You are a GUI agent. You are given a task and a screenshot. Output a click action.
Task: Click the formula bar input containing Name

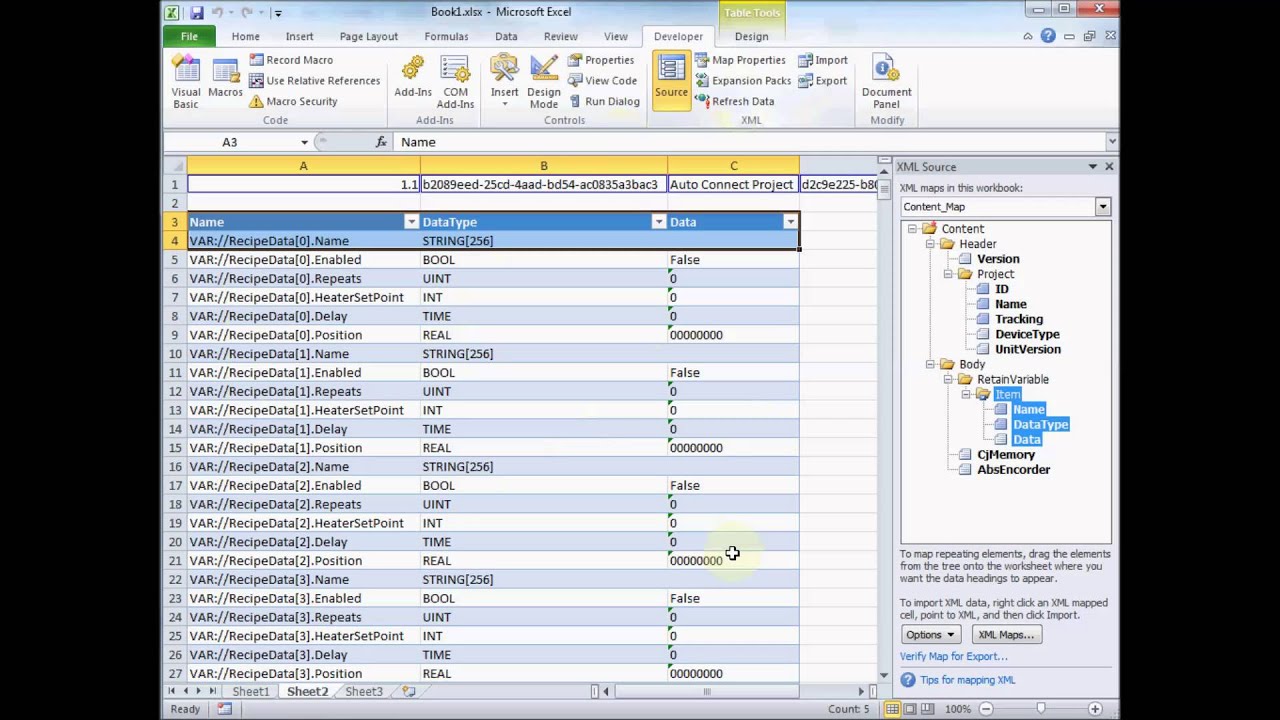click(750, 142)
